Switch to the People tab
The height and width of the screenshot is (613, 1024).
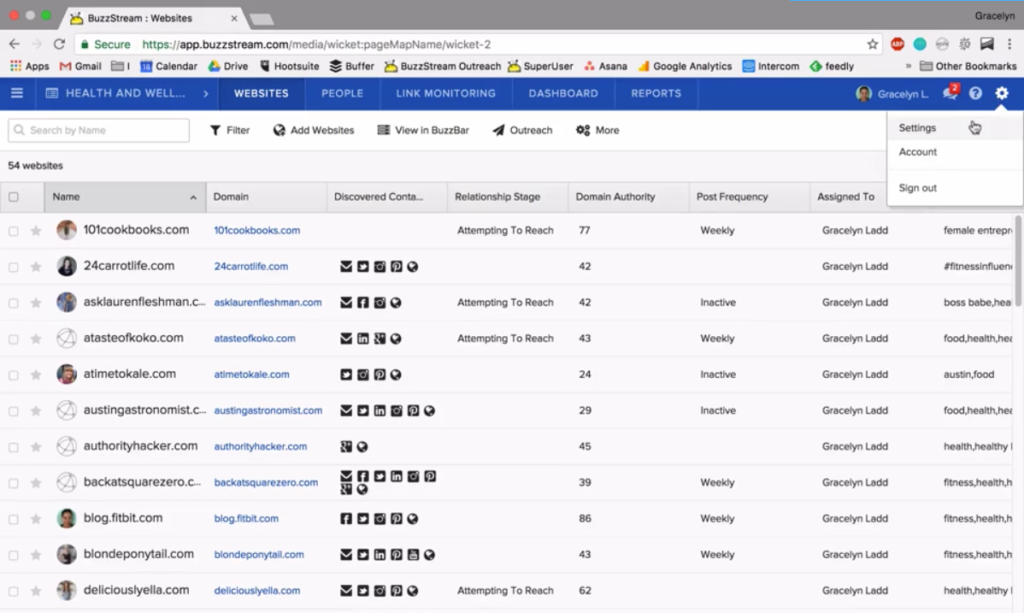(342, 93)
